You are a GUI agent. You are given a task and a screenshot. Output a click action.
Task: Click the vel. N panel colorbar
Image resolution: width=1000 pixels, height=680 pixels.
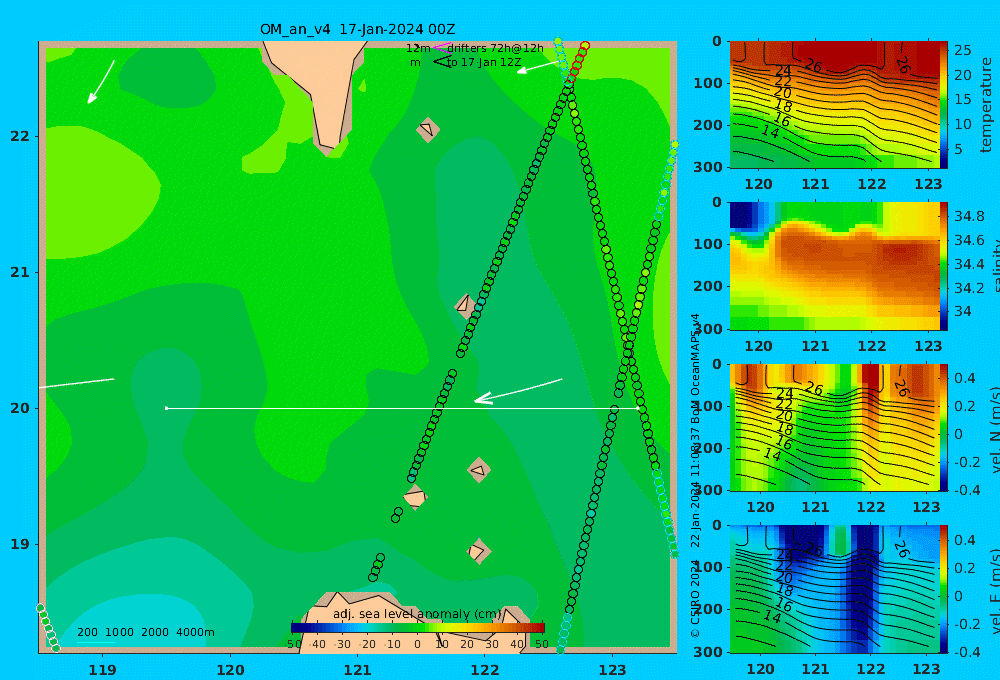click(x=944, y=427)
